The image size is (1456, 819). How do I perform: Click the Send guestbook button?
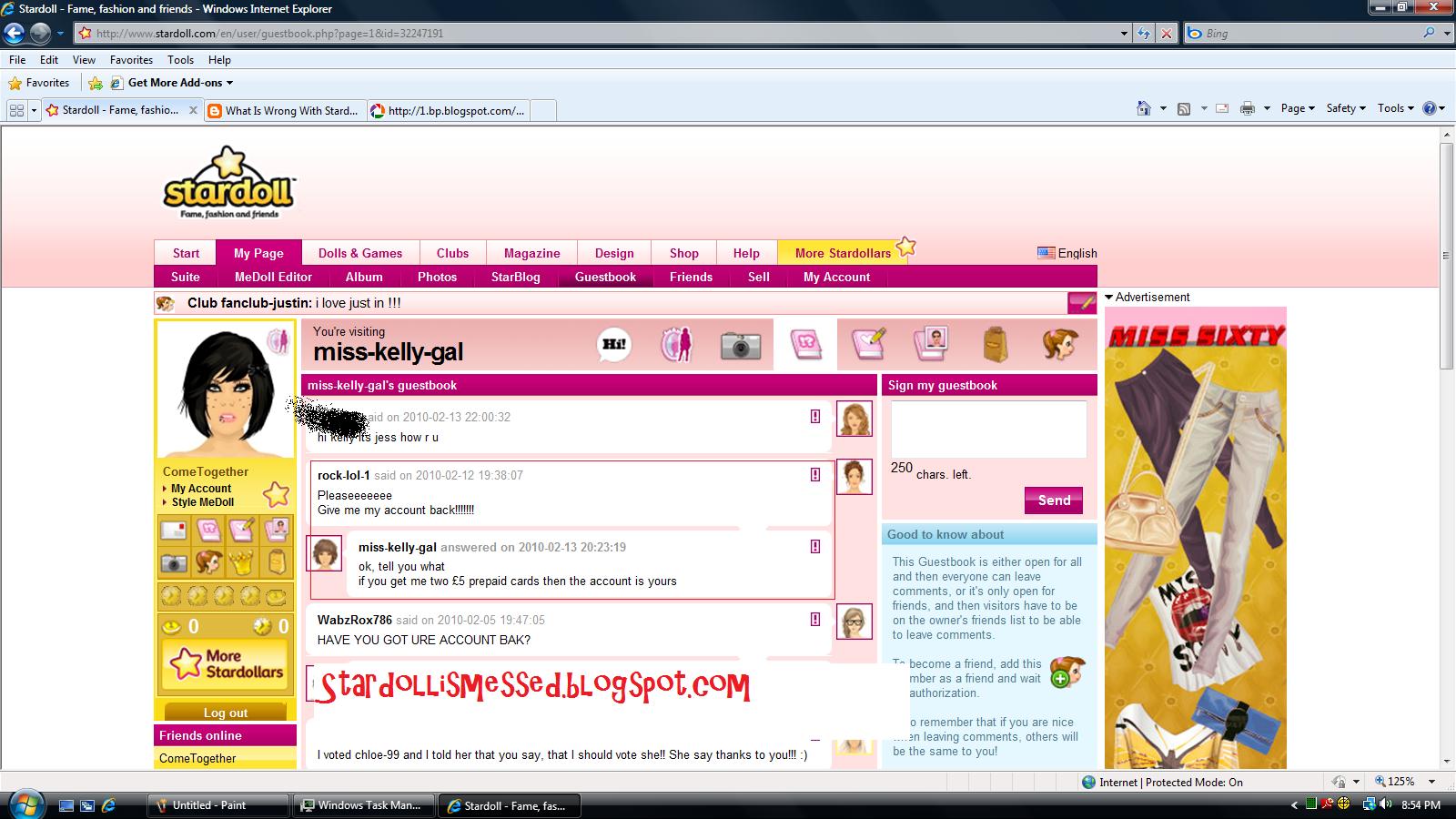point(1054,500)
